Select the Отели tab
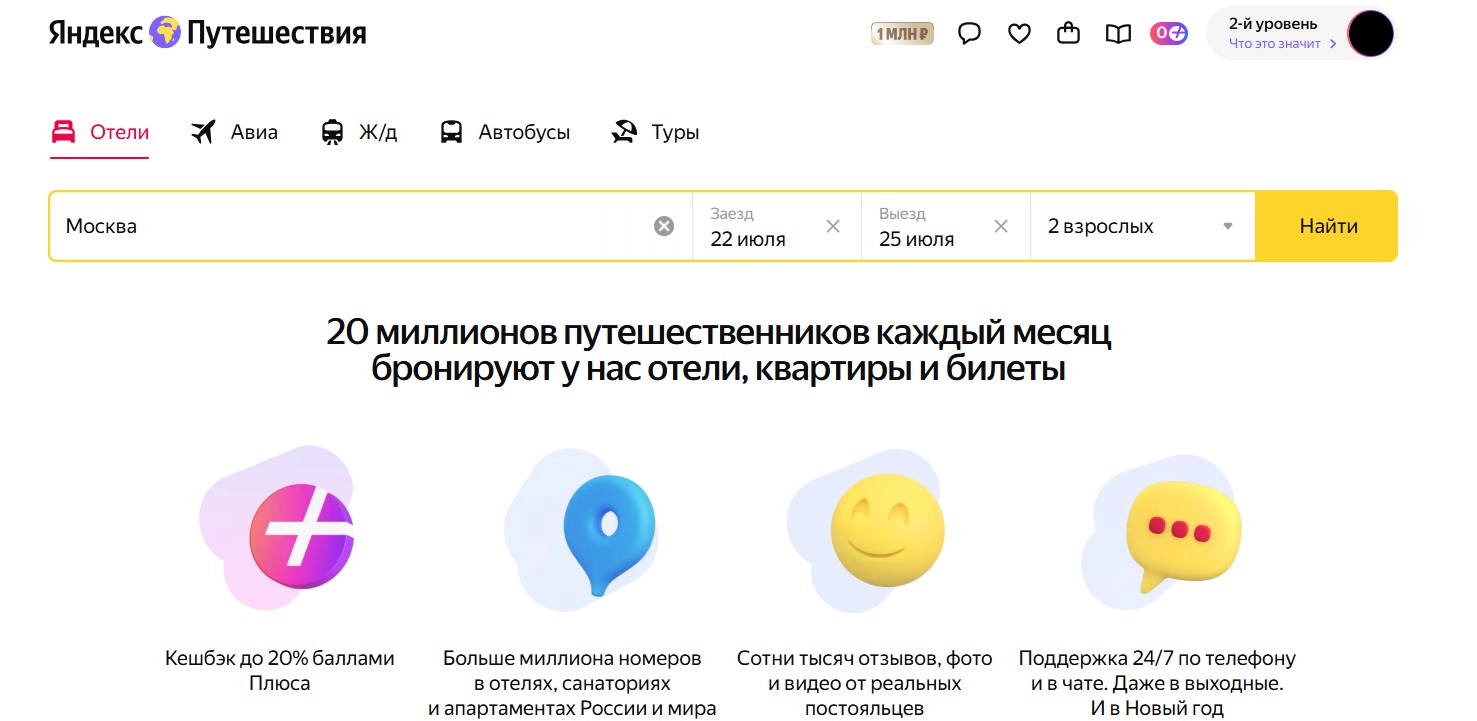 [x=100, y=132]
